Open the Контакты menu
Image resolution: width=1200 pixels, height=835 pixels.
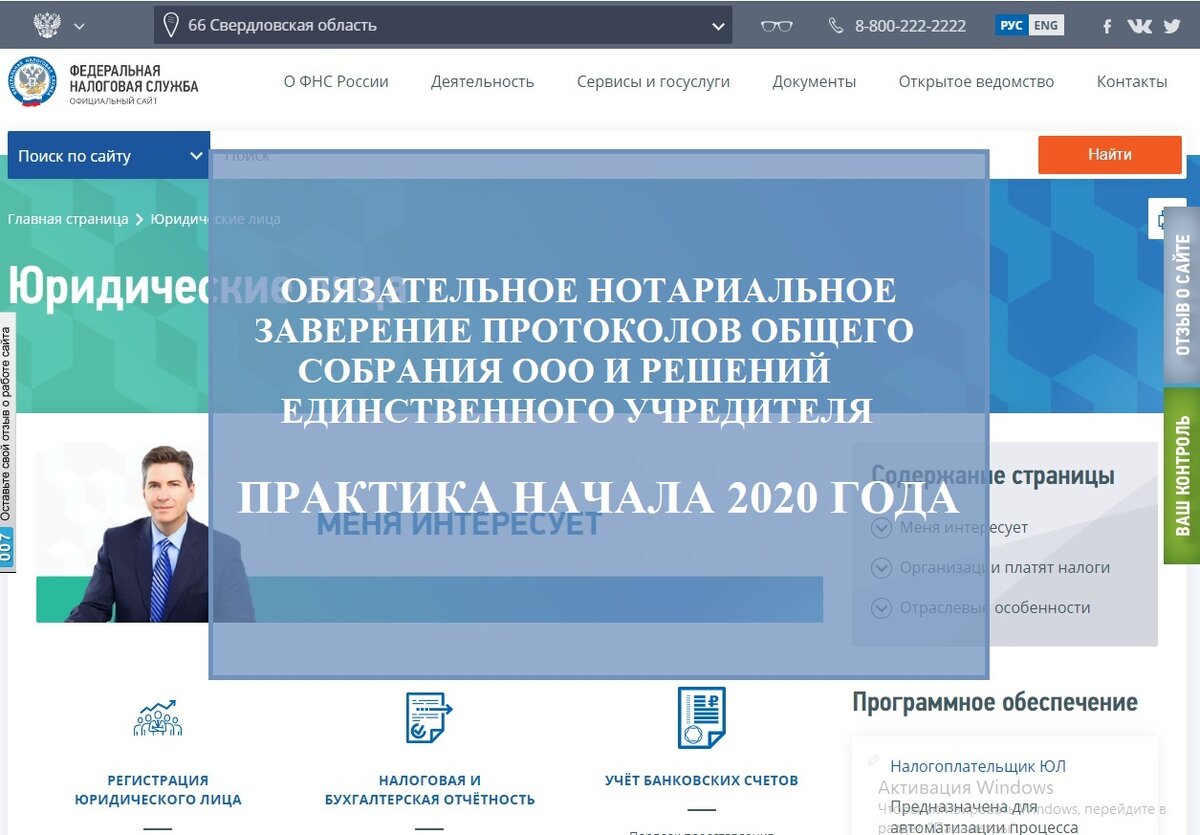click(x=1132, y=82)
